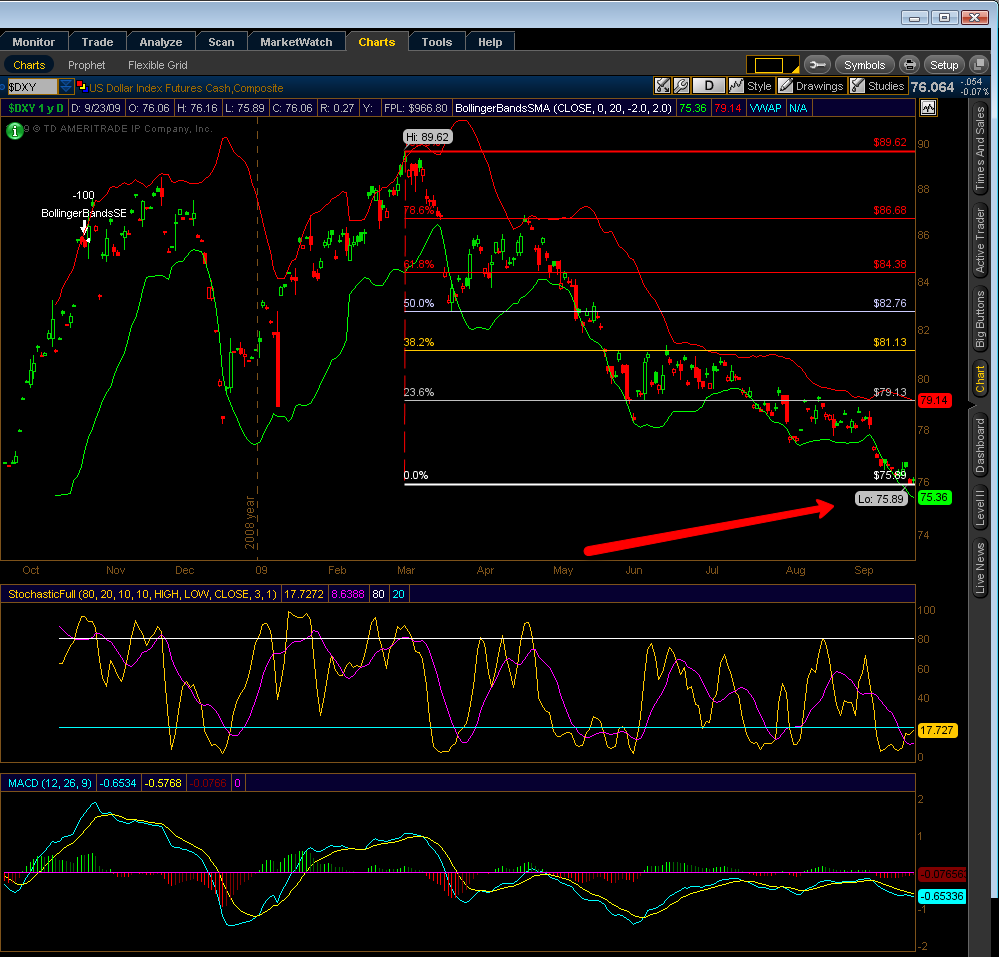Toggle the Times And Sales side panel
Viewport: 999px width, 957px height.
pyautogui.click(x=981, y=150)
